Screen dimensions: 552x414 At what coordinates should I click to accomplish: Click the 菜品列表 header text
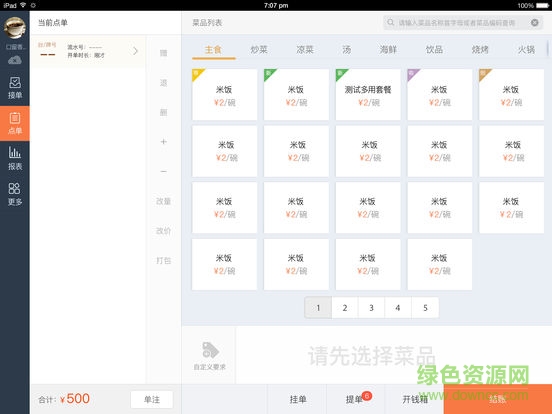[x=207, y=23]
